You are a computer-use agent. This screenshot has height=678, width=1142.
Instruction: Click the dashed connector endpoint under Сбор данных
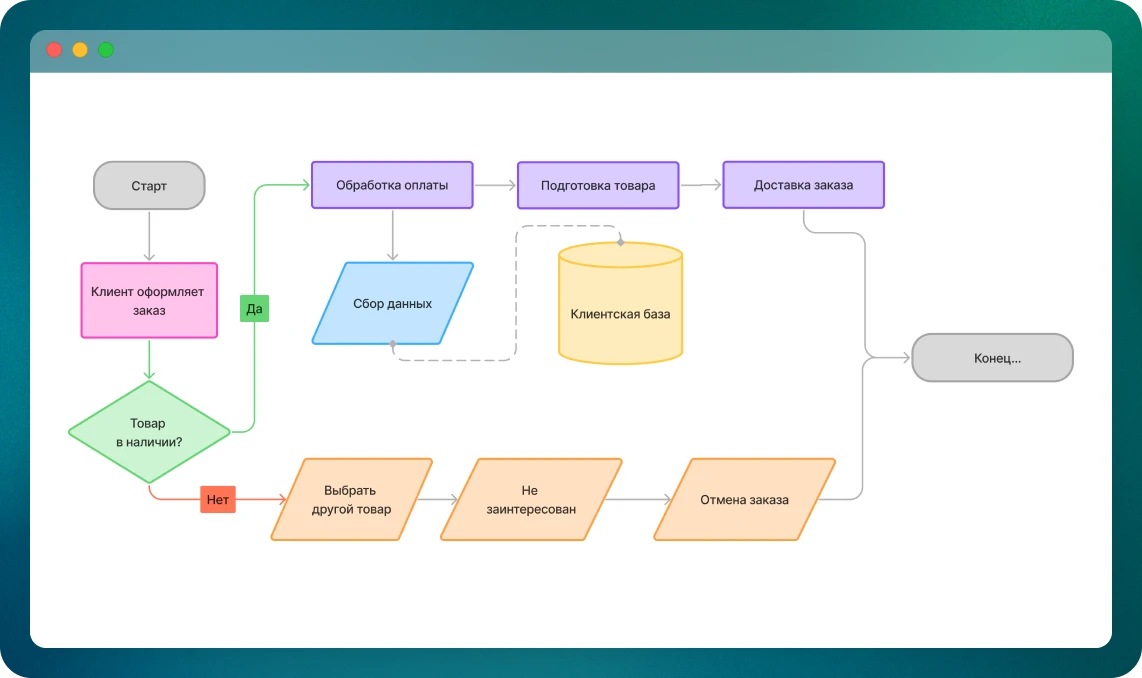tap(392, 344)
